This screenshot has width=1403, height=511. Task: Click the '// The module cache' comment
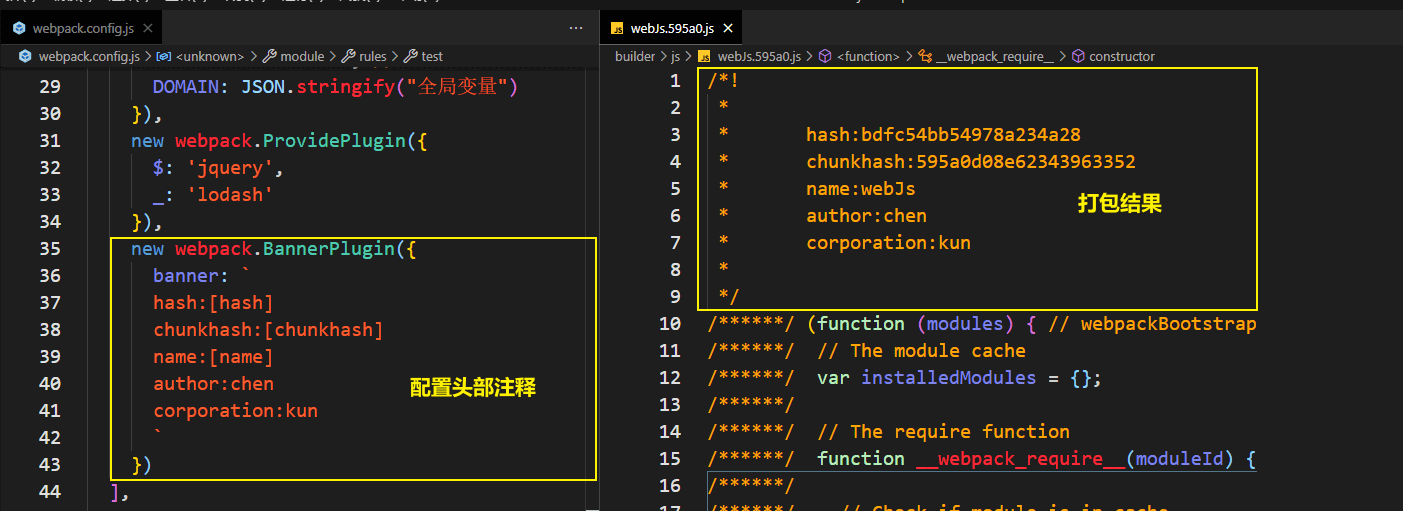921,350
